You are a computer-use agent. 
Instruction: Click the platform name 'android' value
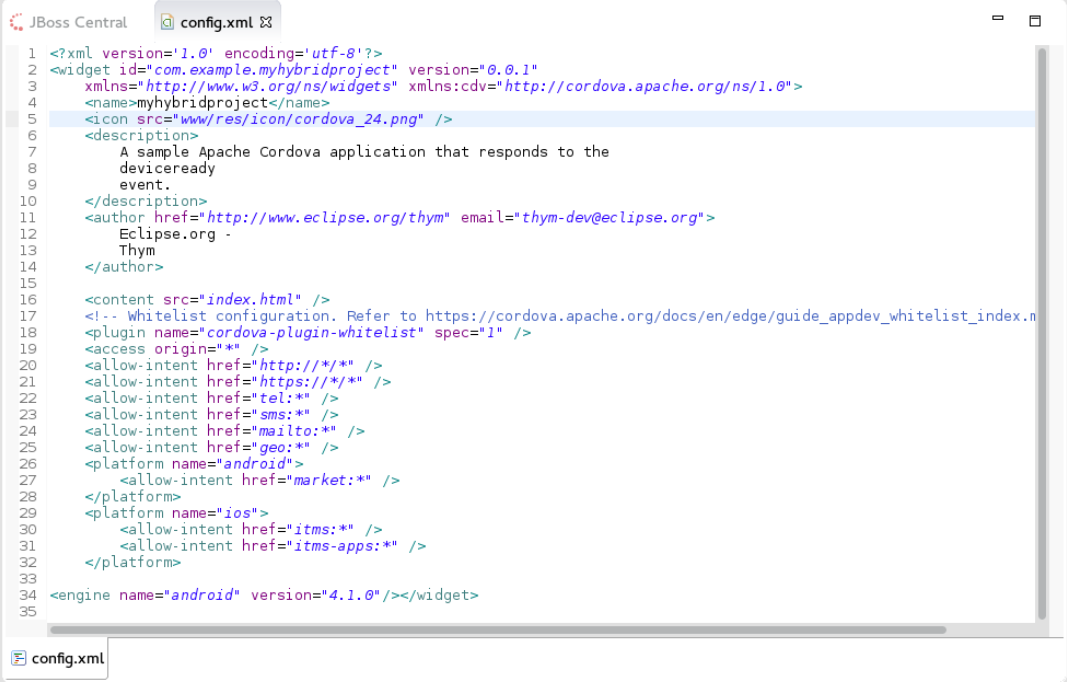click(255, 464)
